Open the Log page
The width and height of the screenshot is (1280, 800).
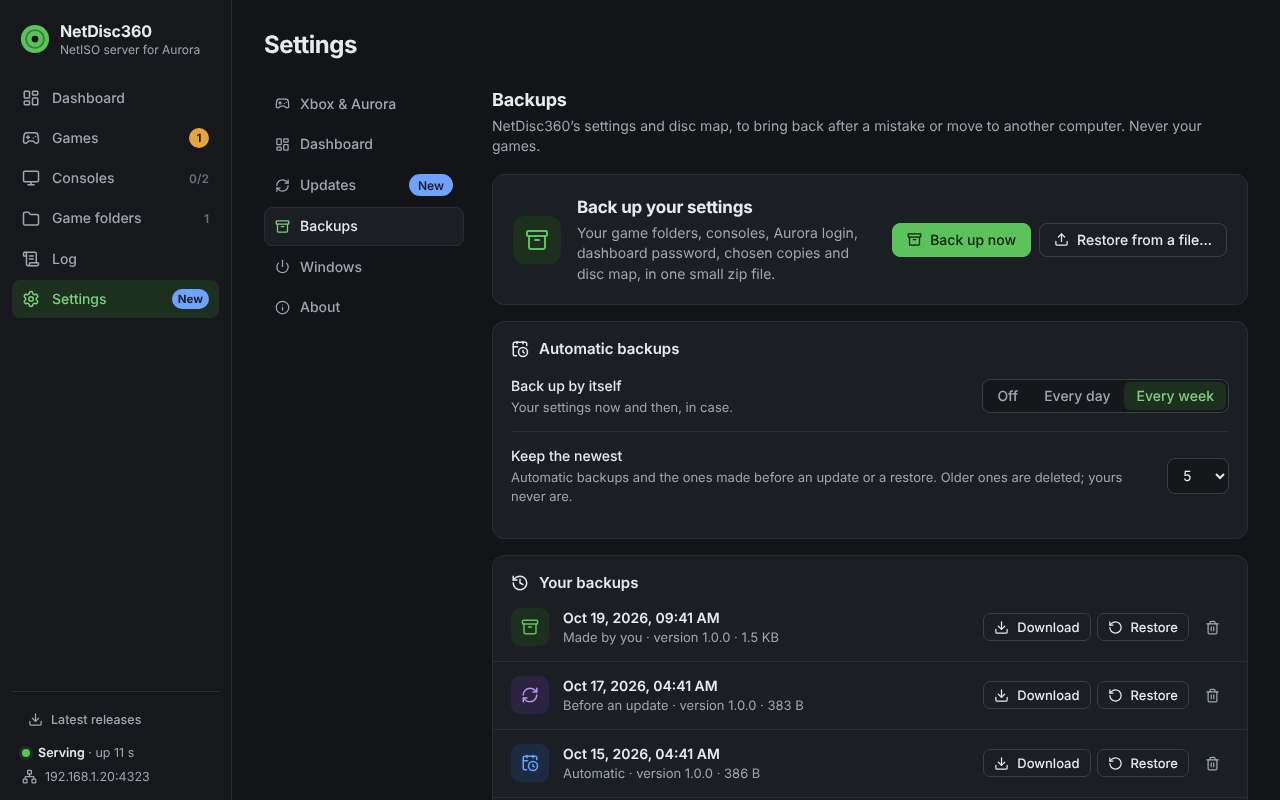point(115,259)
